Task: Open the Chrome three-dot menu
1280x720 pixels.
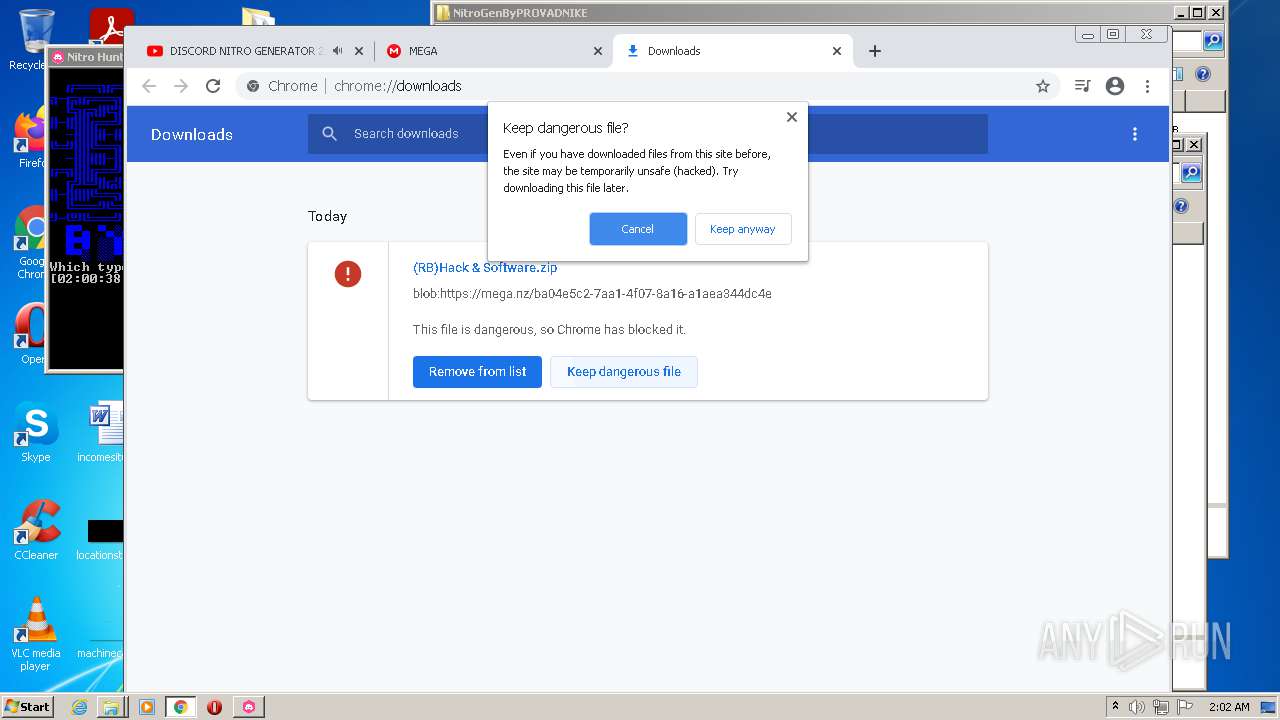Action: [1148, 86]
